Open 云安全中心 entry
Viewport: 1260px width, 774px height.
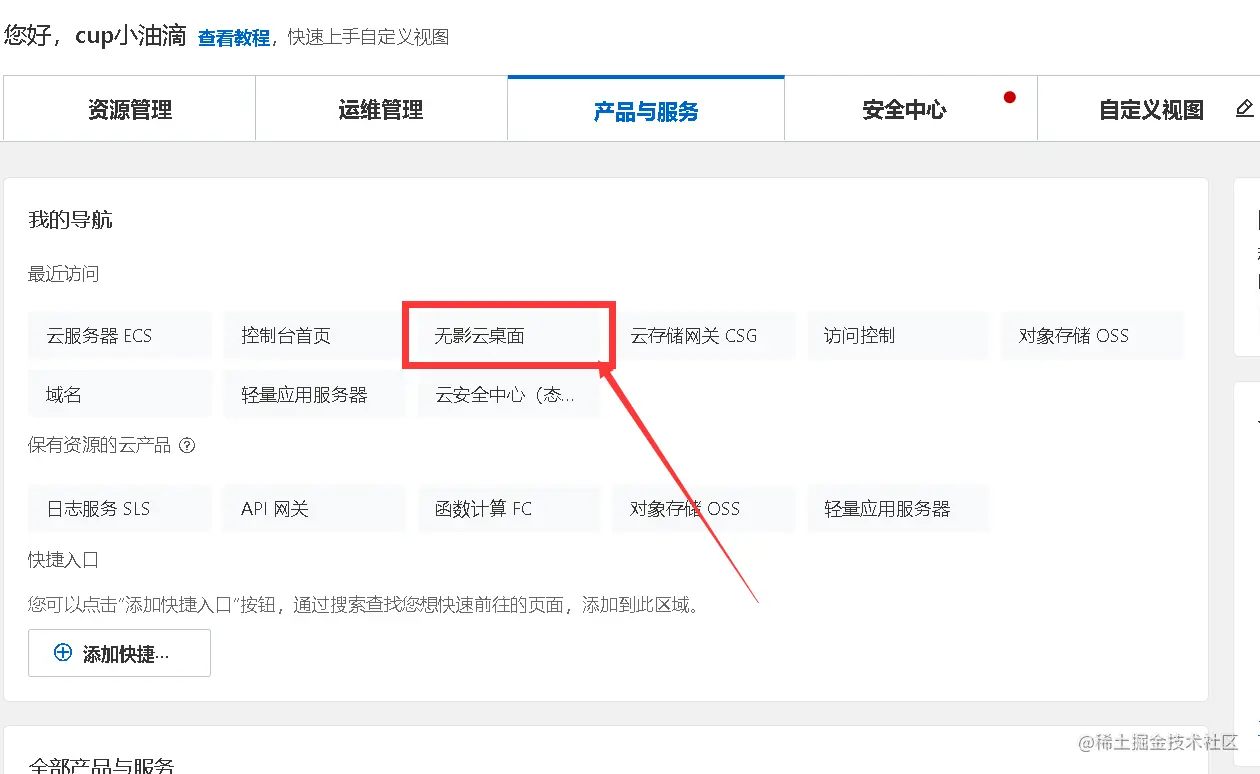pos(508,395)
